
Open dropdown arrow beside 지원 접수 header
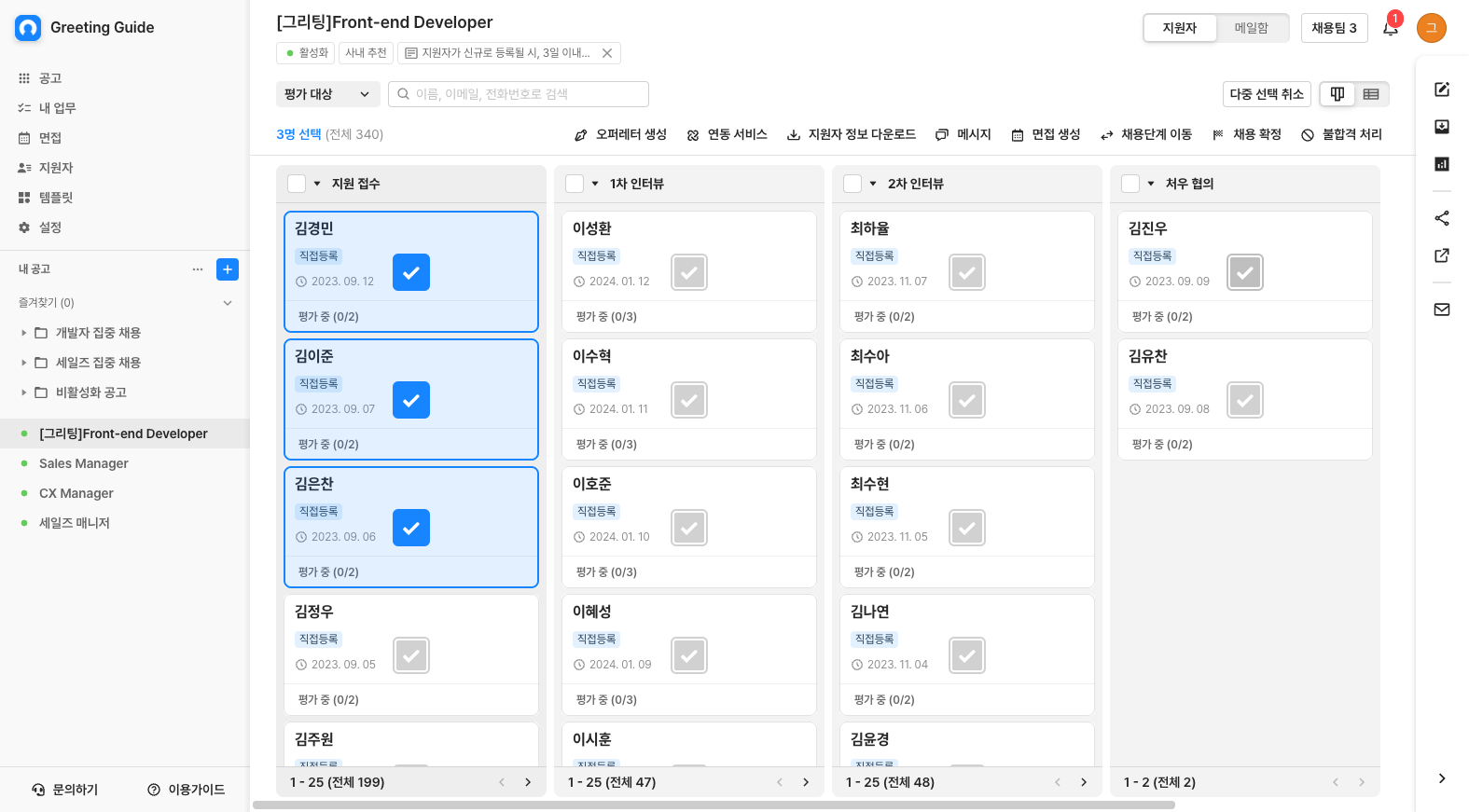pyautogui.click(x=317, y=184)
